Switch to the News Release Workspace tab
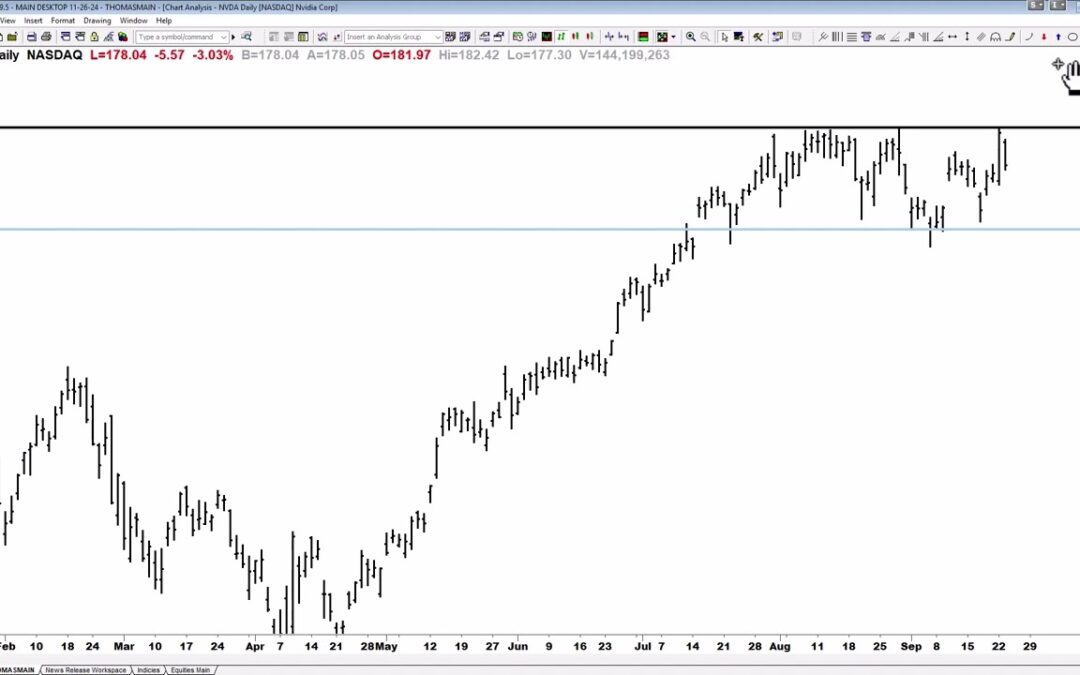The width and height of the screenshot is (1080, 675). point(86,668)
